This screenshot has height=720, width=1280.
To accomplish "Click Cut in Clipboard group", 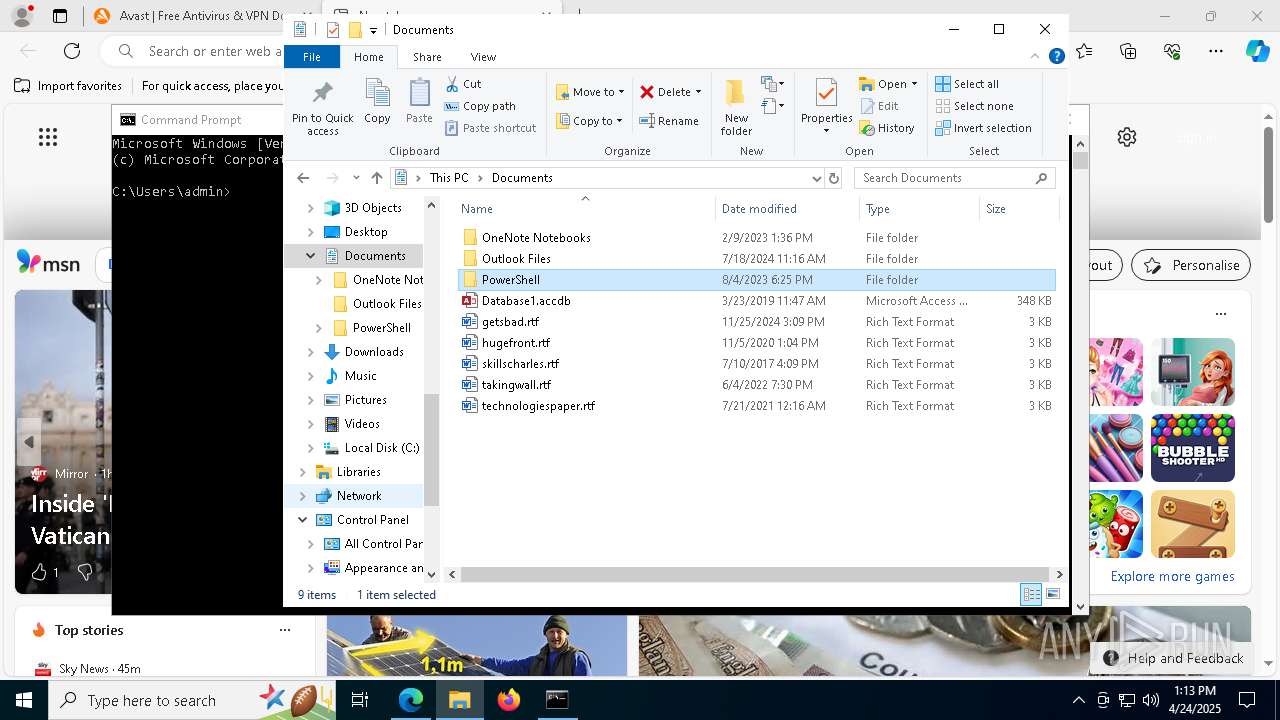I will tap(463, 84).
